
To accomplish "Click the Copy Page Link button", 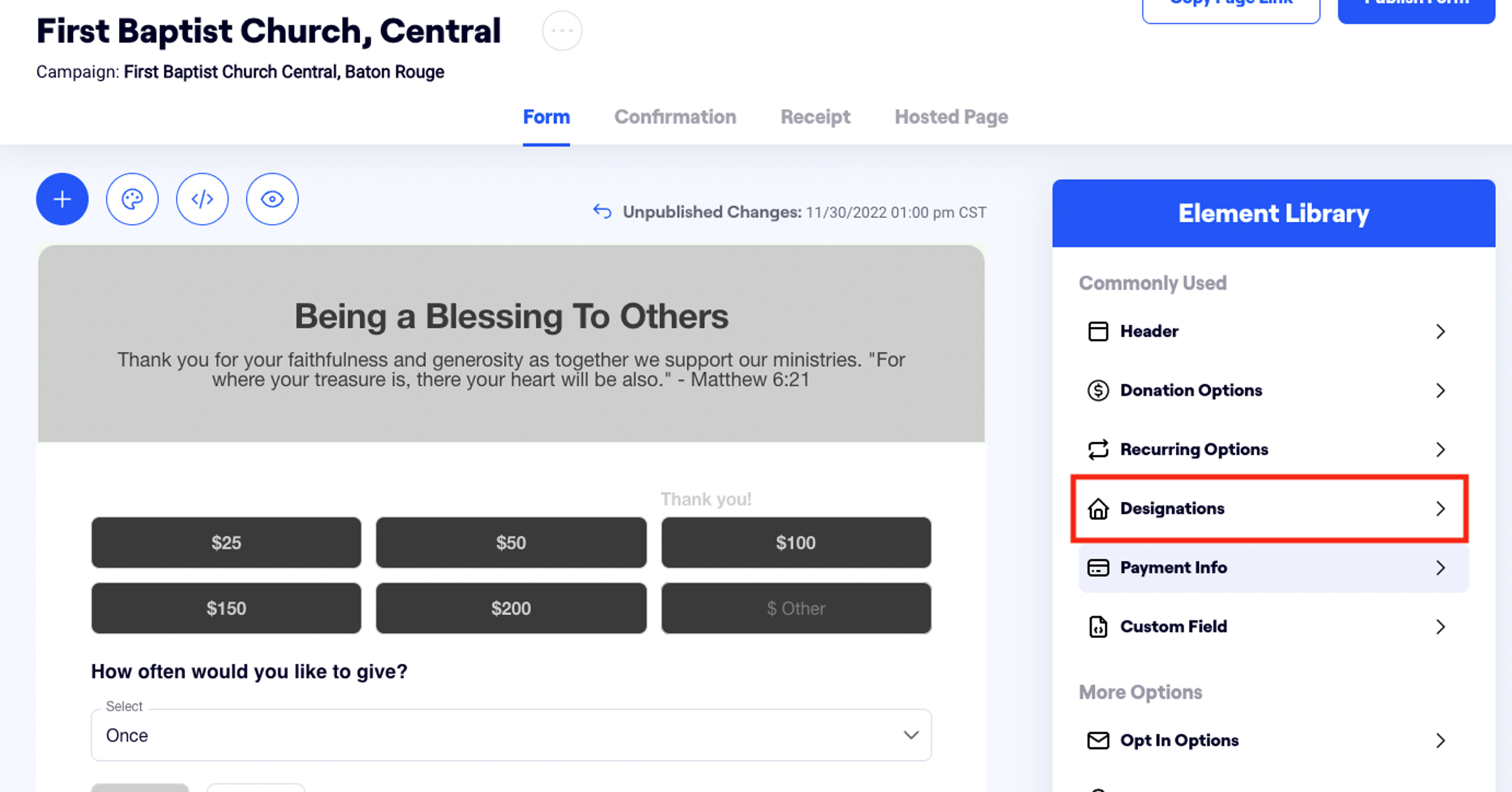I will pyautogui.click(x=1231, y=7).
